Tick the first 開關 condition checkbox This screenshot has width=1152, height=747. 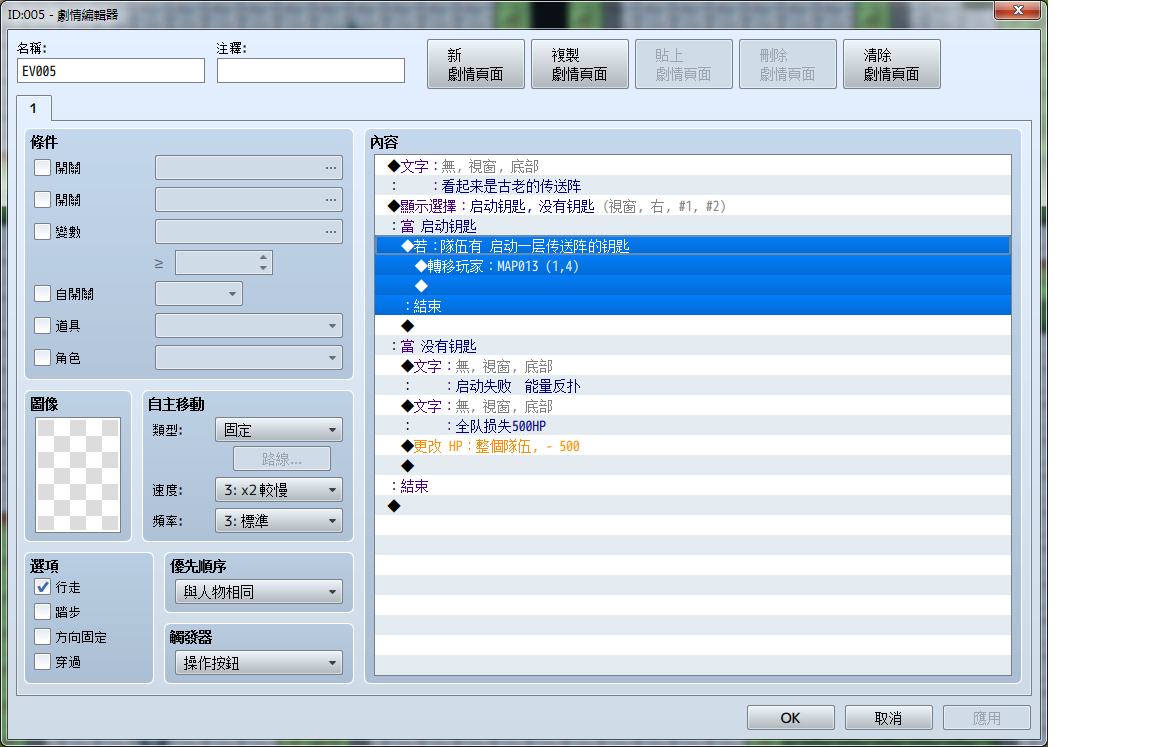point(43,168)
